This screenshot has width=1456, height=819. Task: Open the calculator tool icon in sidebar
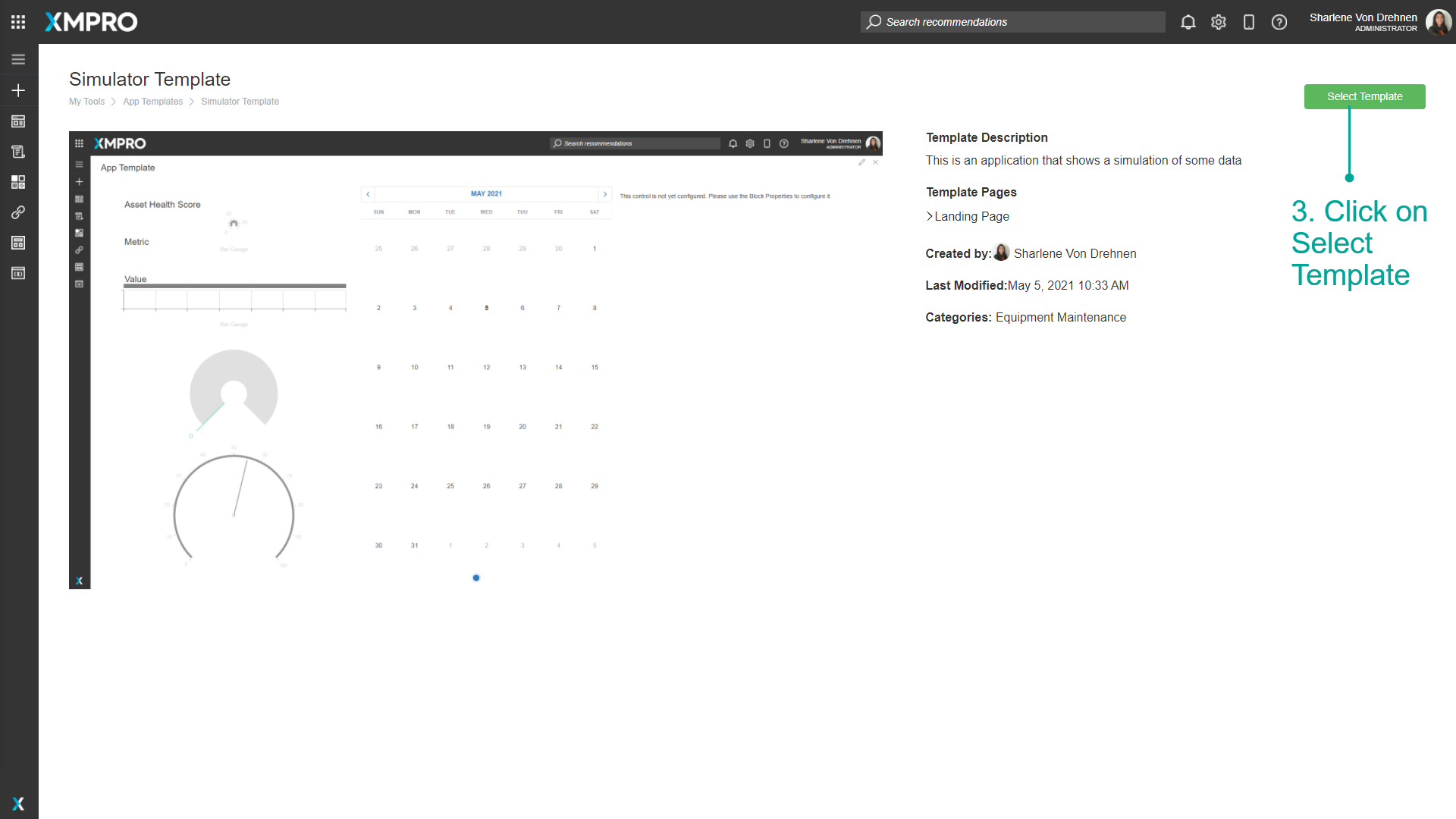18,243
